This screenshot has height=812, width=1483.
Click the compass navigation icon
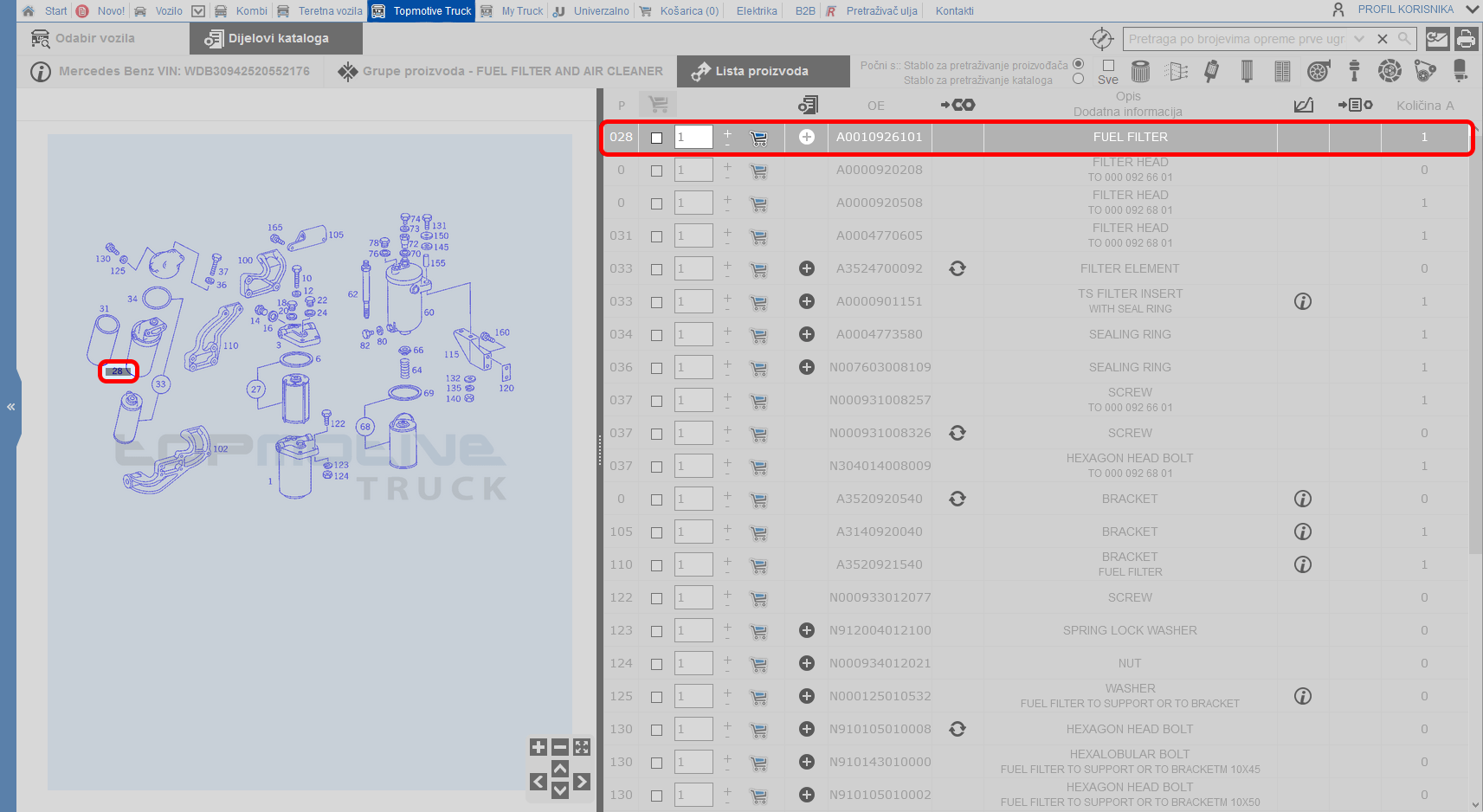1101,39
